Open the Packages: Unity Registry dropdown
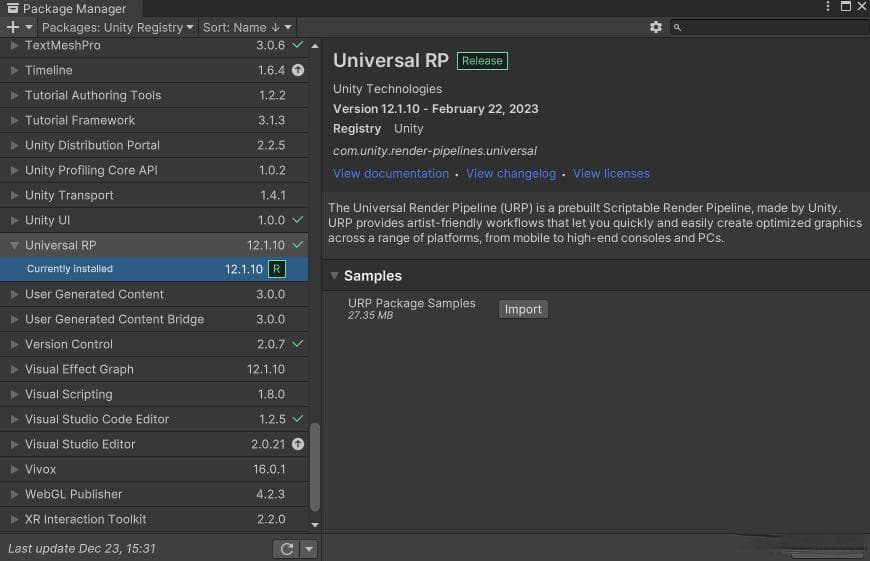The height and width of the screenshot is (561, 870). (118, 27)
